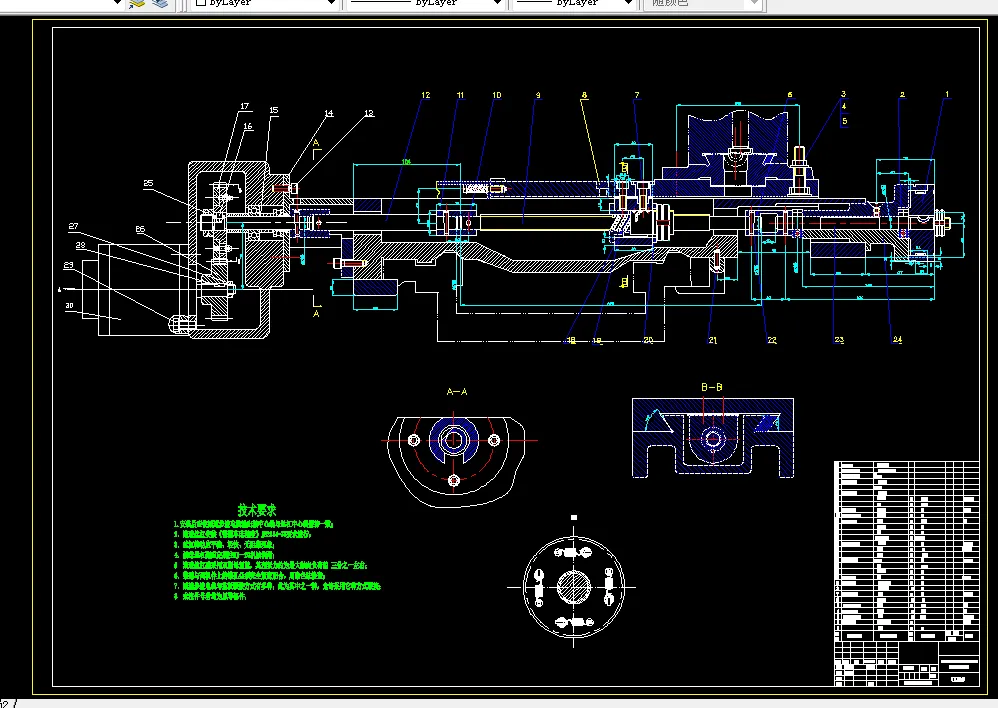The image size is (998, 708).
Task: Select yellow part number 9
Action: click(538, 96)
